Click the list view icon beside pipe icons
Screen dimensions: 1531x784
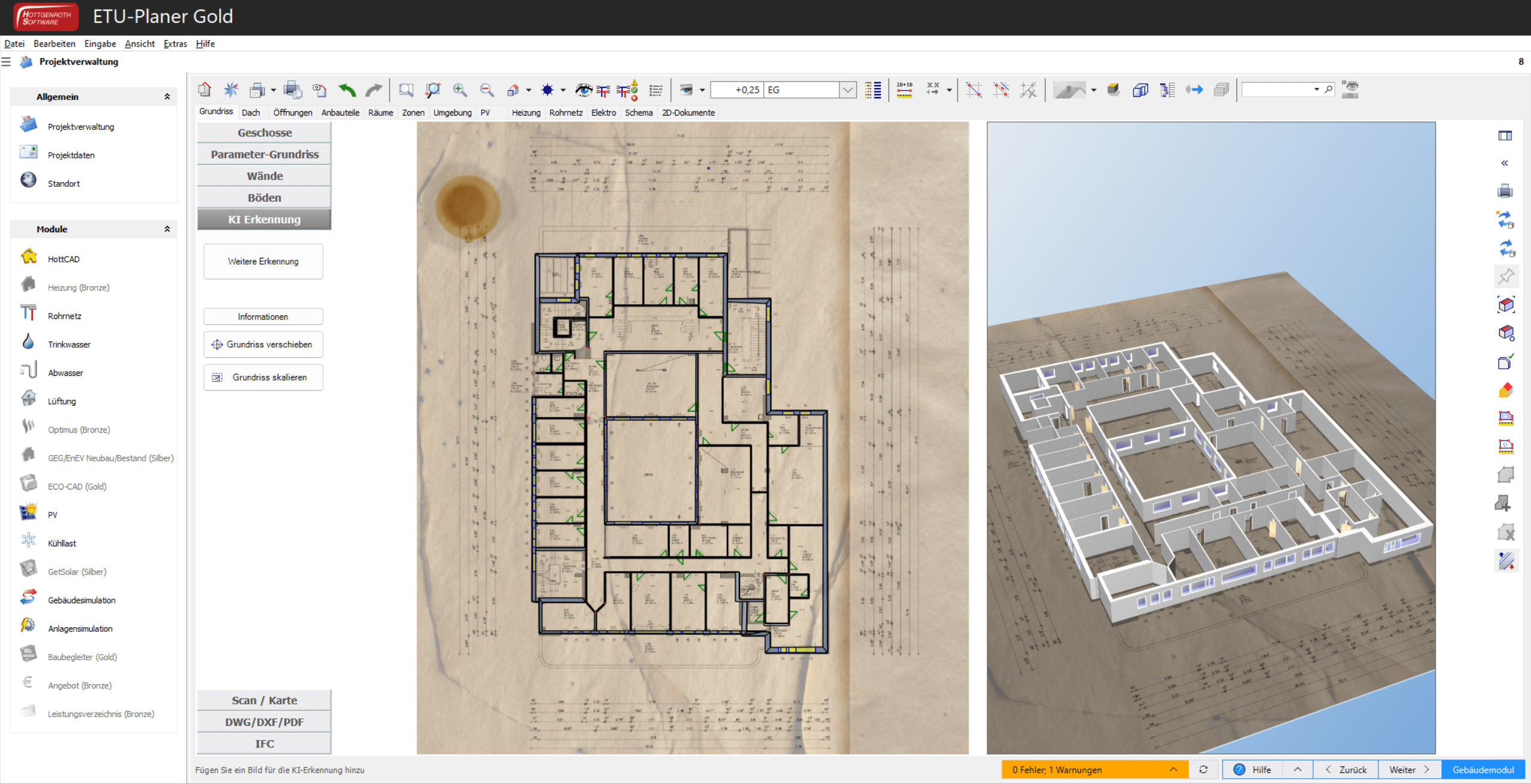pos(656,90)
